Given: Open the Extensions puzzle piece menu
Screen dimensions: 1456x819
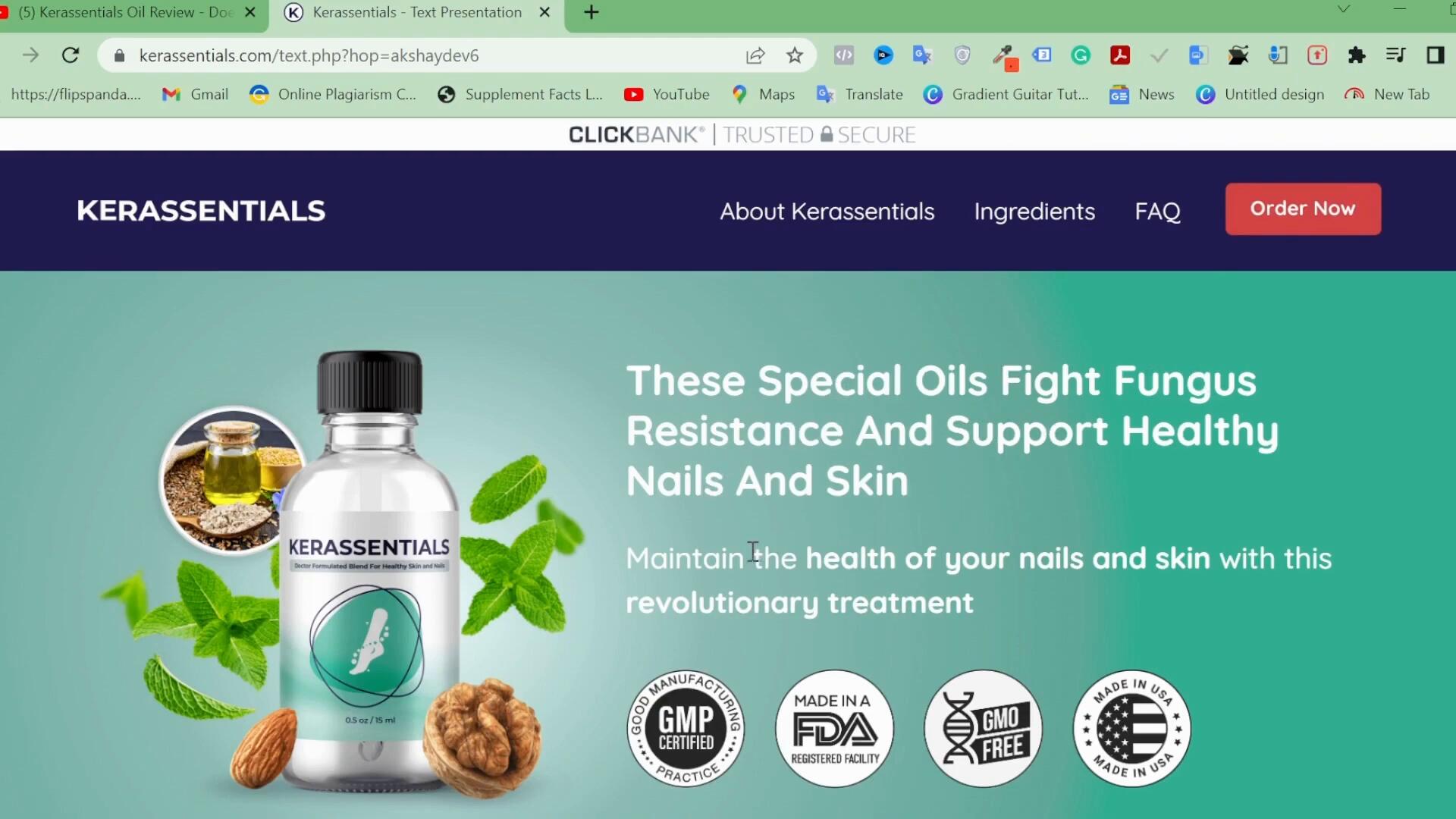Looking at the screenshot, I should click(x=1357, y=55).
